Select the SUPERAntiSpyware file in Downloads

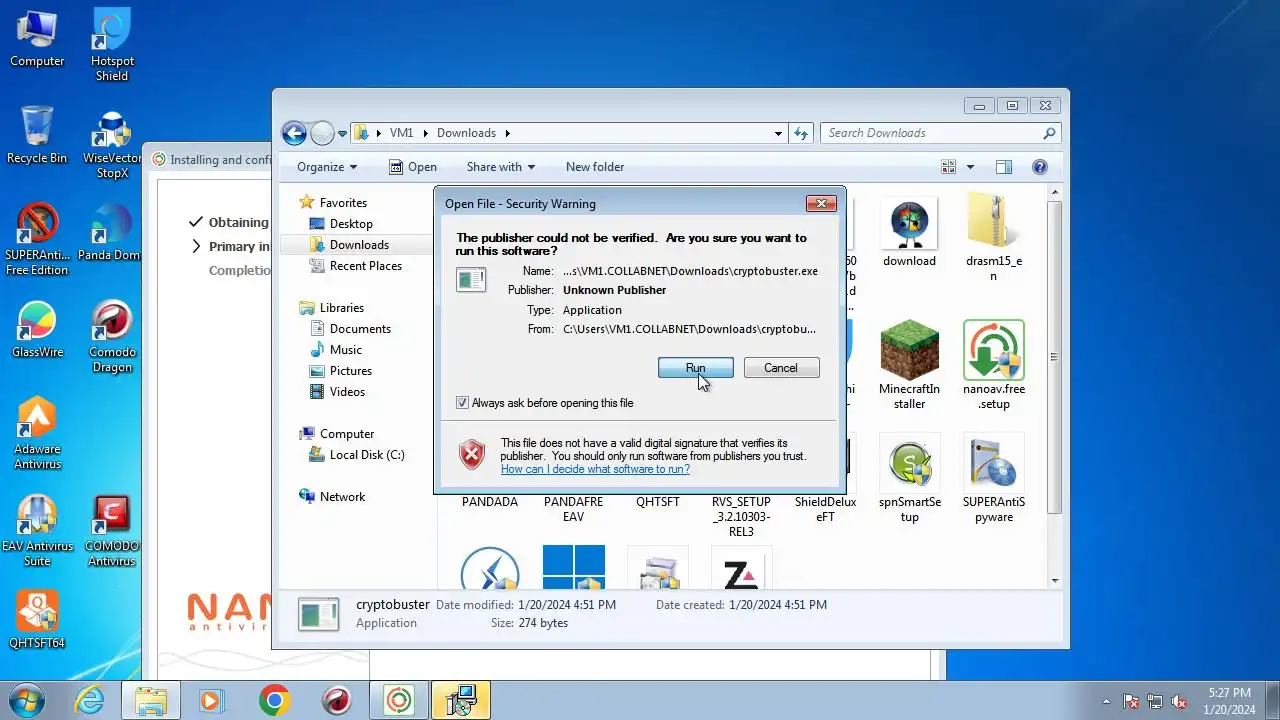[x=993, y=479]
